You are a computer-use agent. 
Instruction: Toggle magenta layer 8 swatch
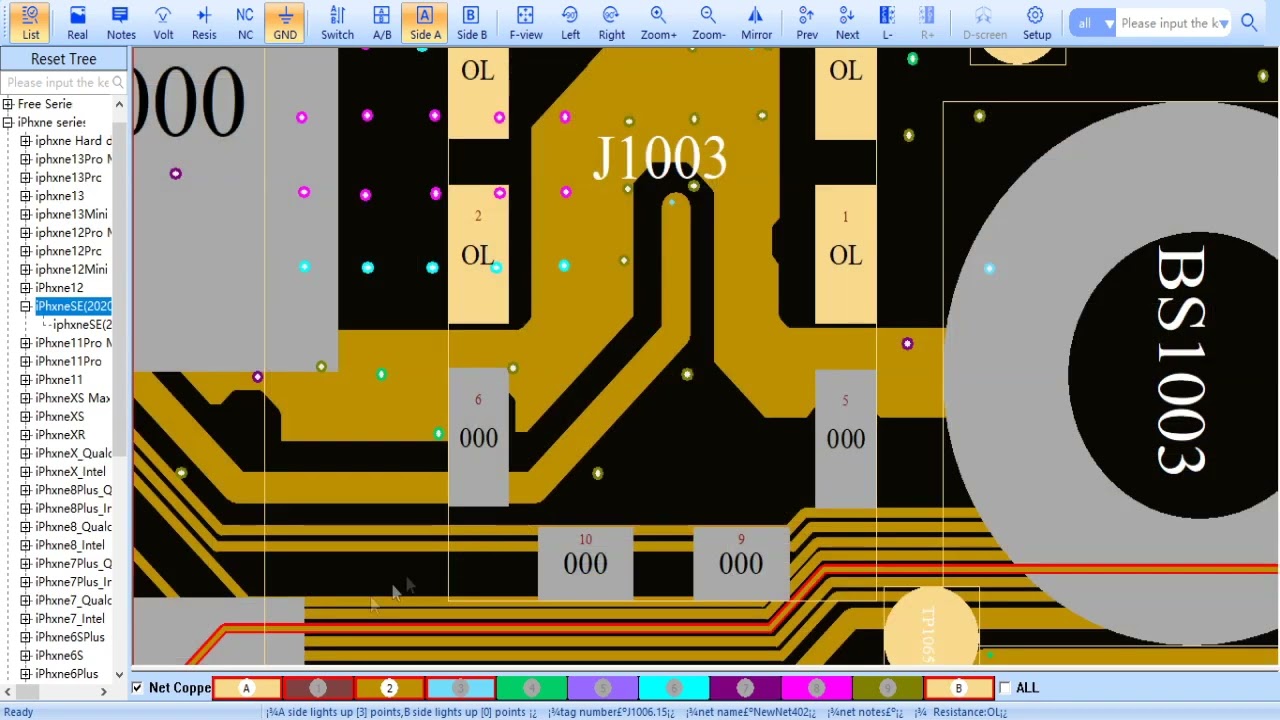tap(816, 688)
